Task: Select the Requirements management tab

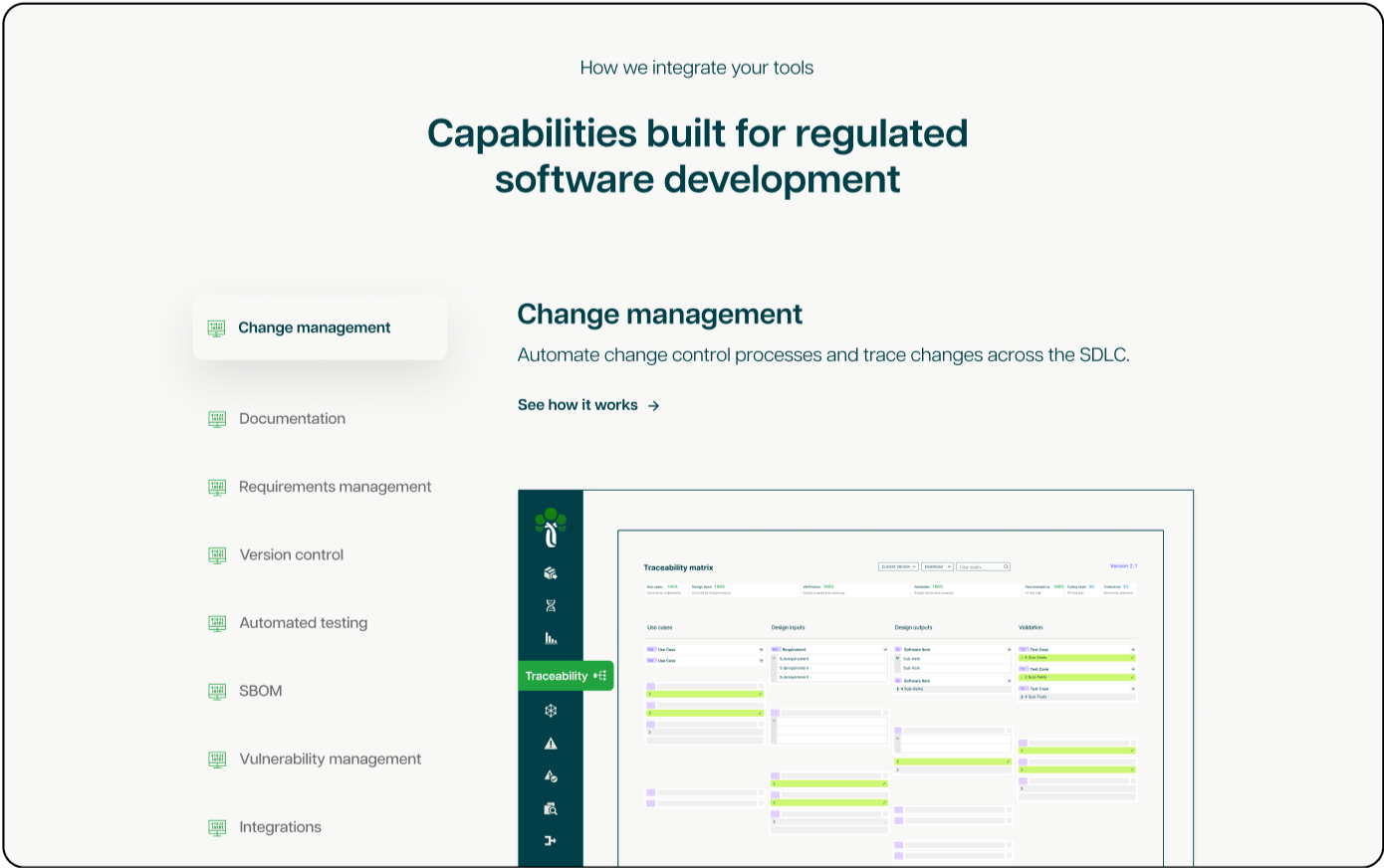Action: (335, 487)
